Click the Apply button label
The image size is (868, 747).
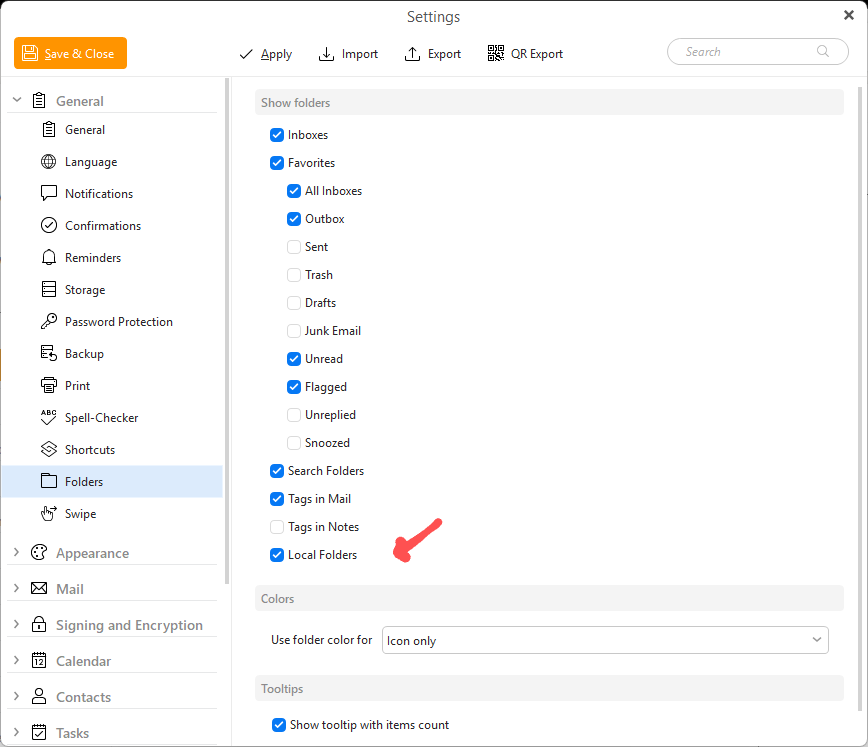(276, 54)
